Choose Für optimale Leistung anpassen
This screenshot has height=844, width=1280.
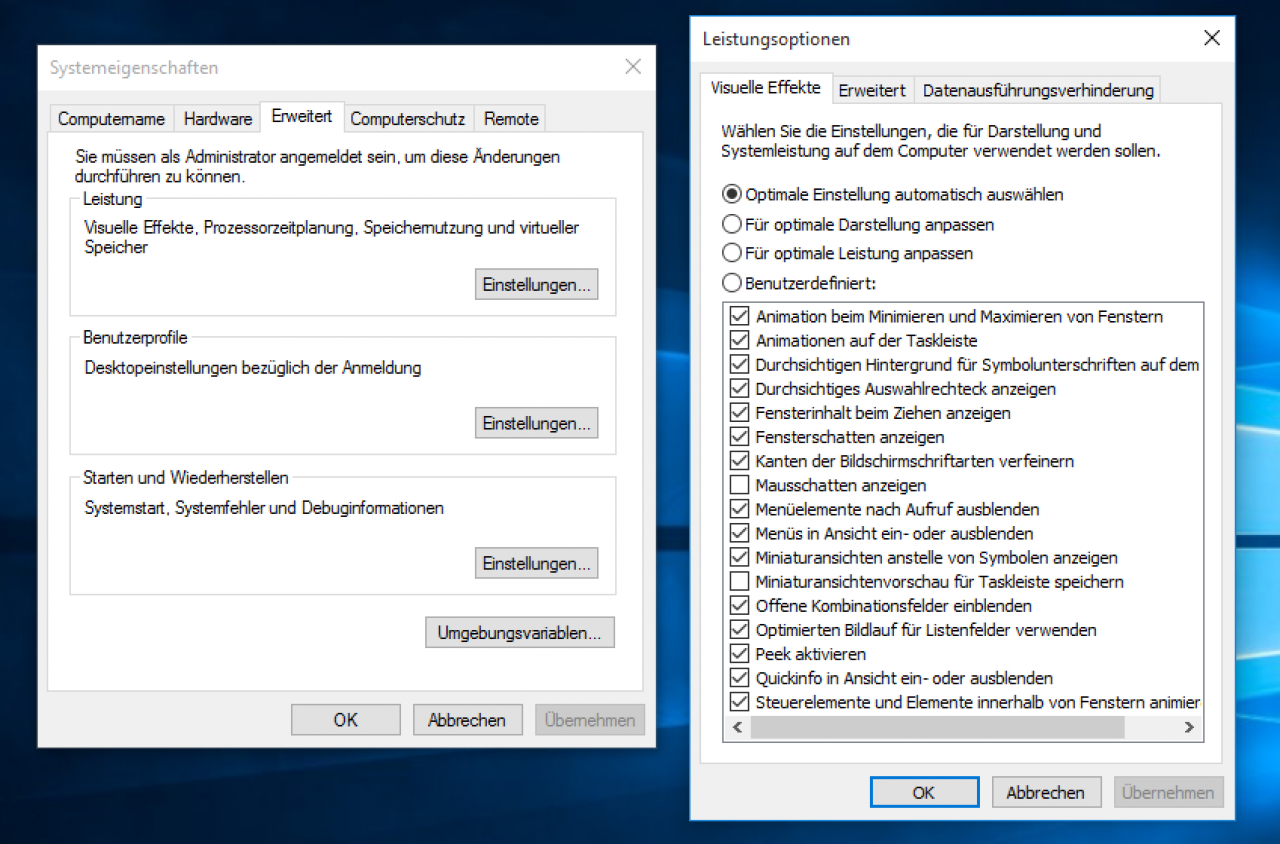(x=848, y=253)
